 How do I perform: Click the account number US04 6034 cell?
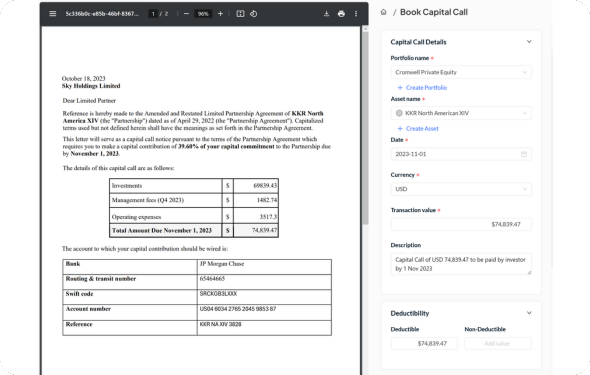point(264,313)
